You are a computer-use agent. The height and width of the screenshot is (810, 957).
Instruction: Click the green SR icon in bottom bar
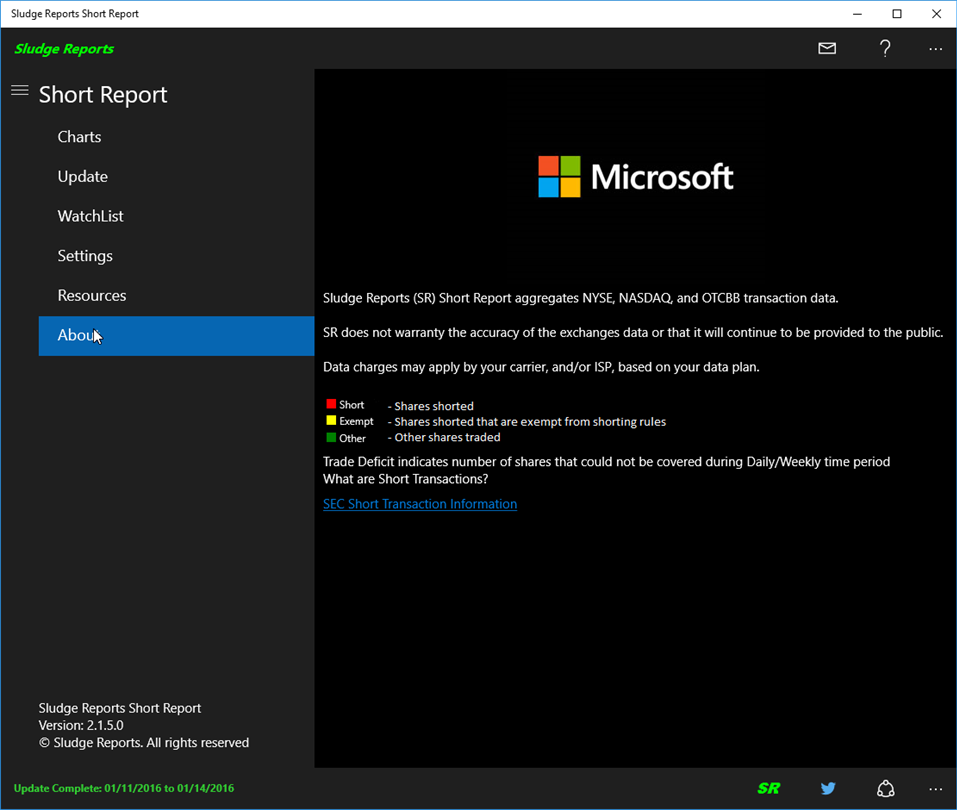(x=768, y=788)
